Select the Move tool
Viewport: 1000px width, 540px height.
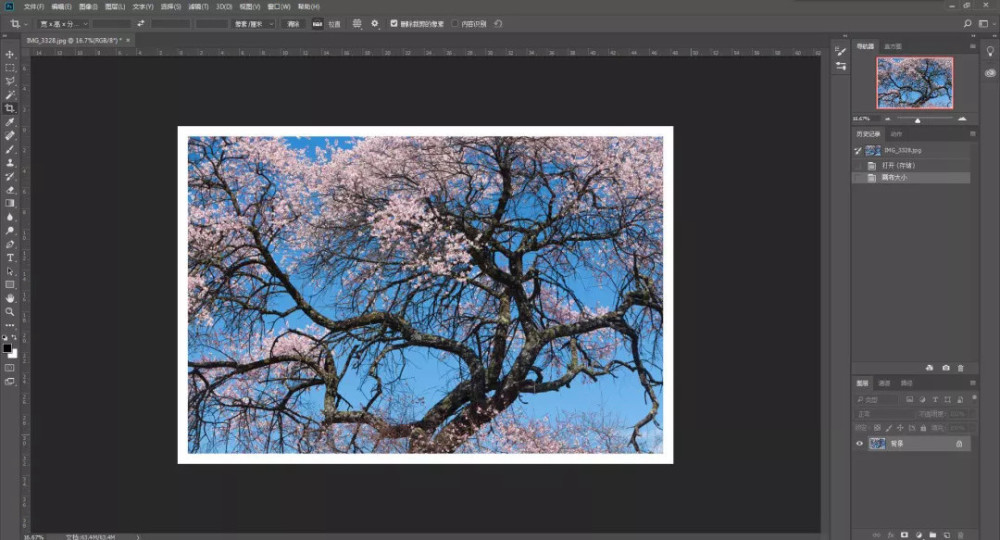click(10, 54)
